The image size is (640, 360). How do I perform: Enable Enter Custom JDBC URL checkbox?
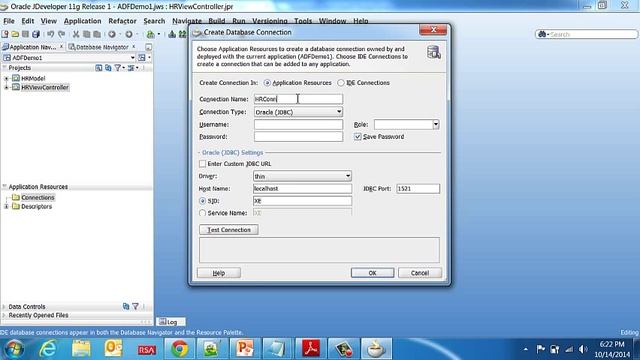click(202, 164)
